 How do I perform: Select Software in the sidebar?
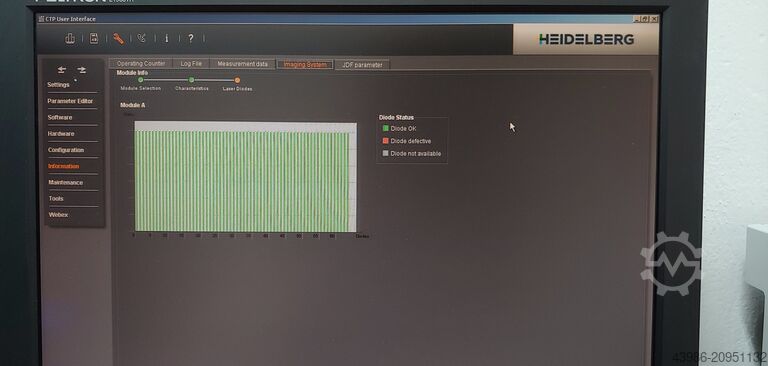click(60, 118)
